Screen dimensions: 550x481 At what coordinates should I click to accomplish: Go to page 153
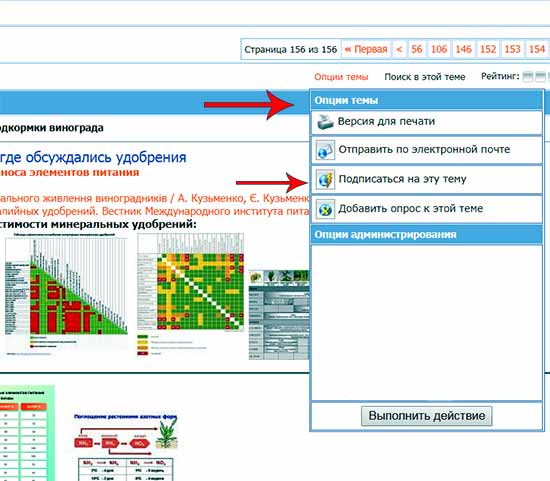click(512, 49)
